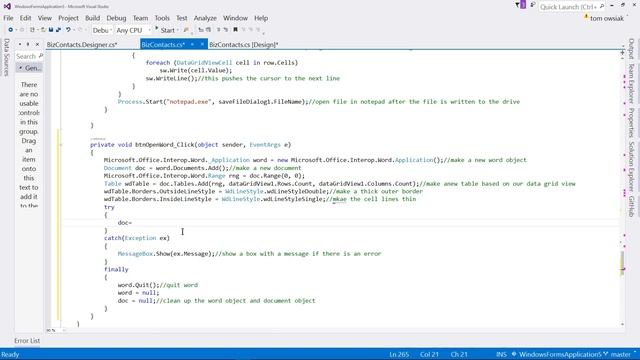Click the Save All toolbar icon
The image size is (640, 360).
coord(58,30)
